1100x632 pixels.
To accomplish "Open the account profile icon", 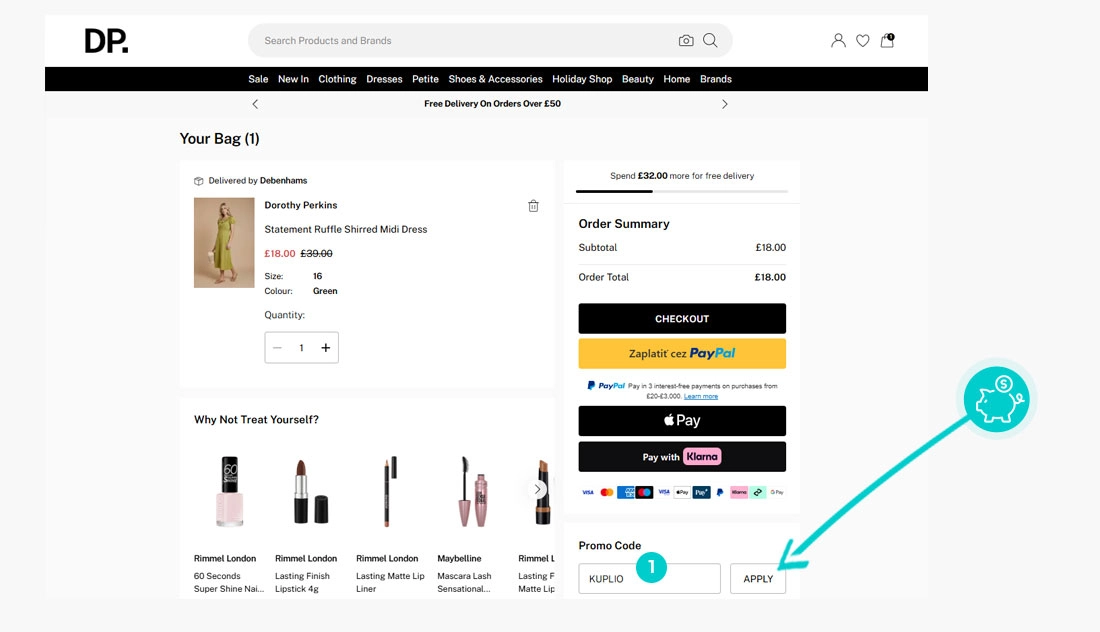I will (838, 41).
